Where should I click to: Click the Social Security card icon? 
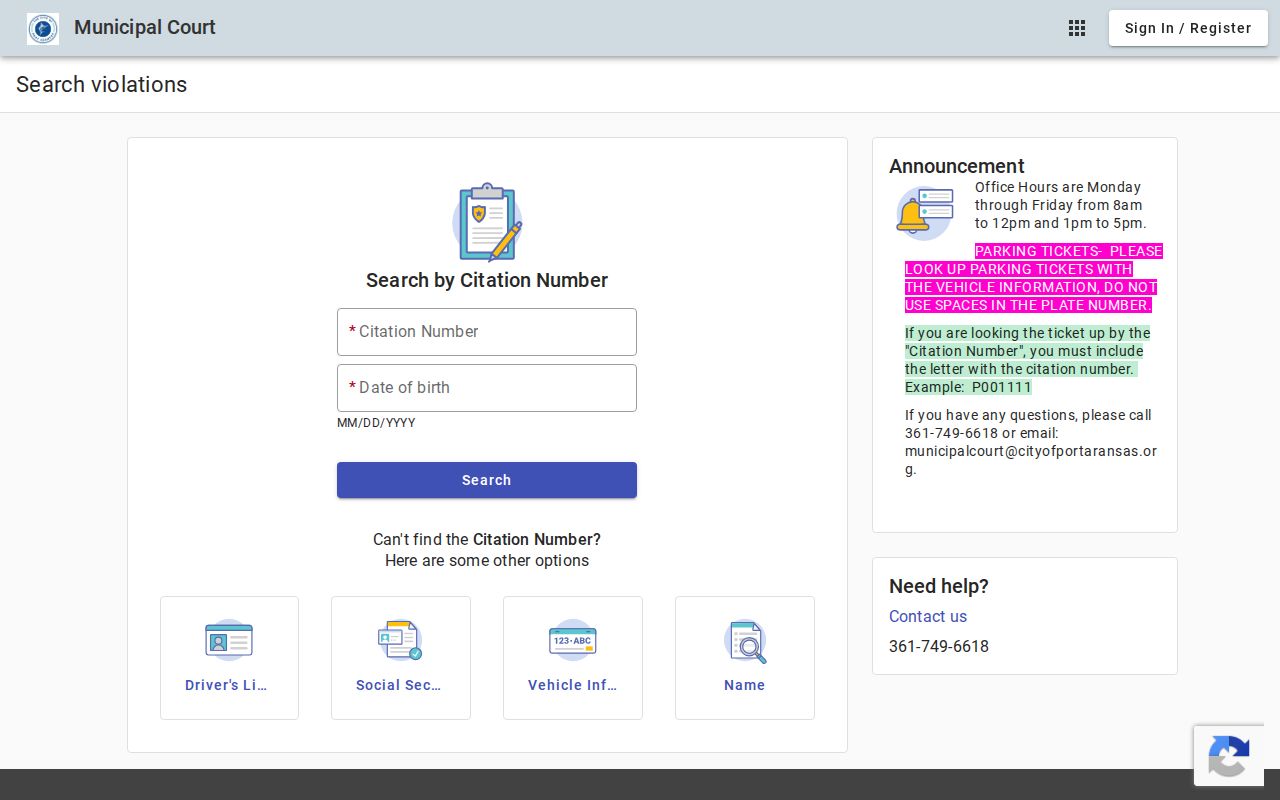[x=400, y=640]
